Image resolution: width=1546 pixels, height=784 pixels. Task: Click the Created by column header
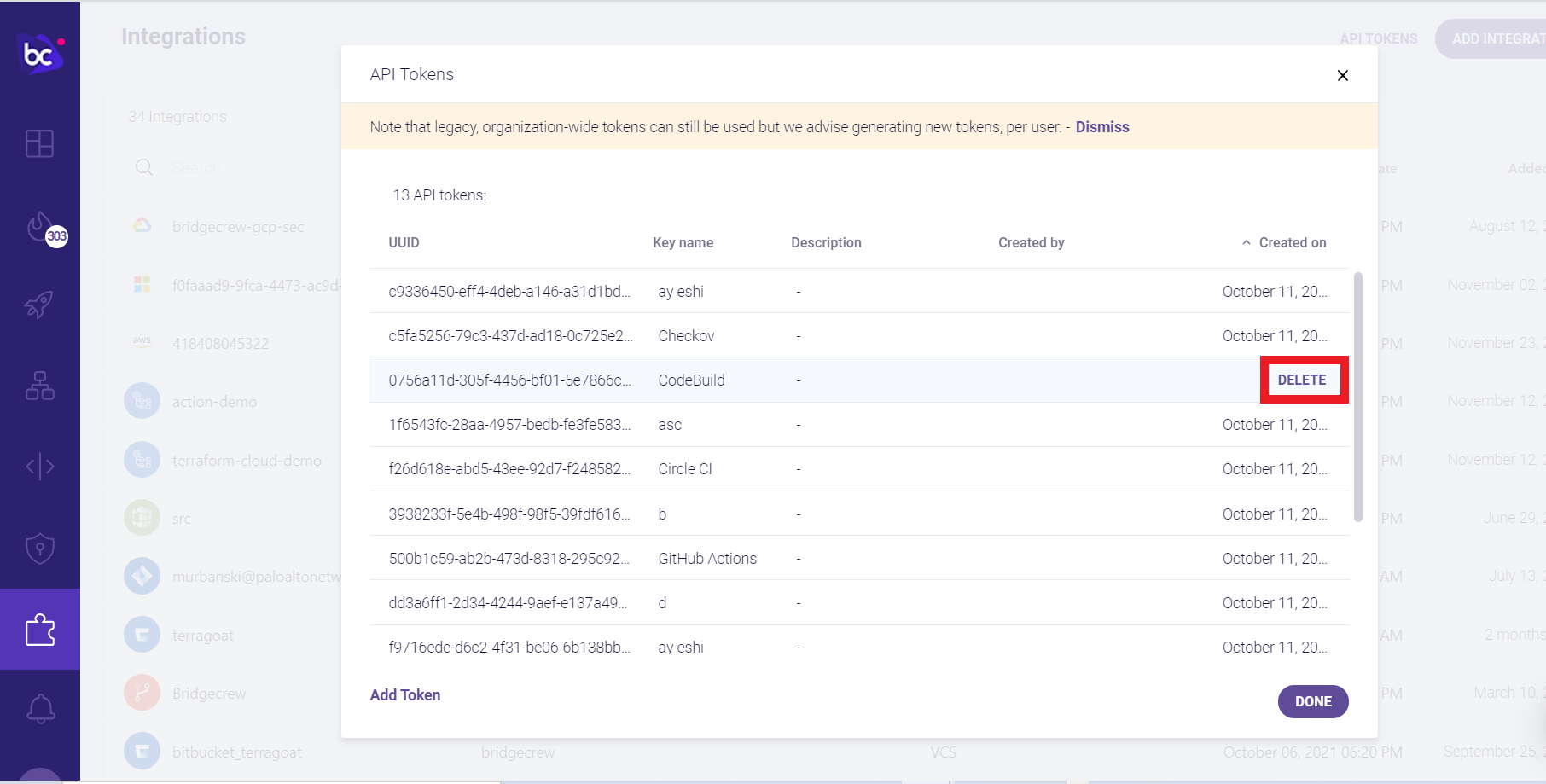[x=1032, y=243]
